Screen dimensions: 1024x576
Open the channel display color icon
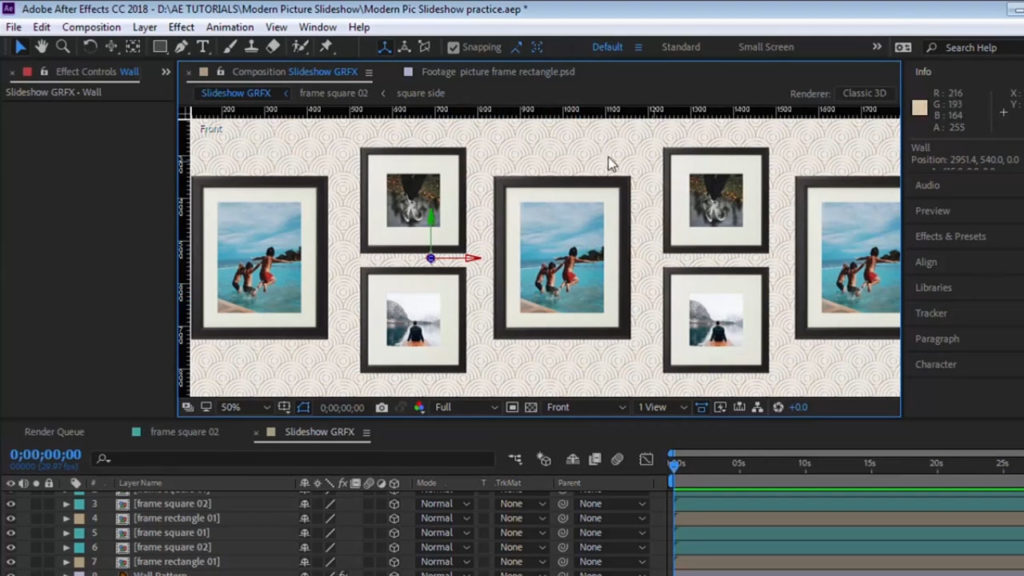pos(419,408)
